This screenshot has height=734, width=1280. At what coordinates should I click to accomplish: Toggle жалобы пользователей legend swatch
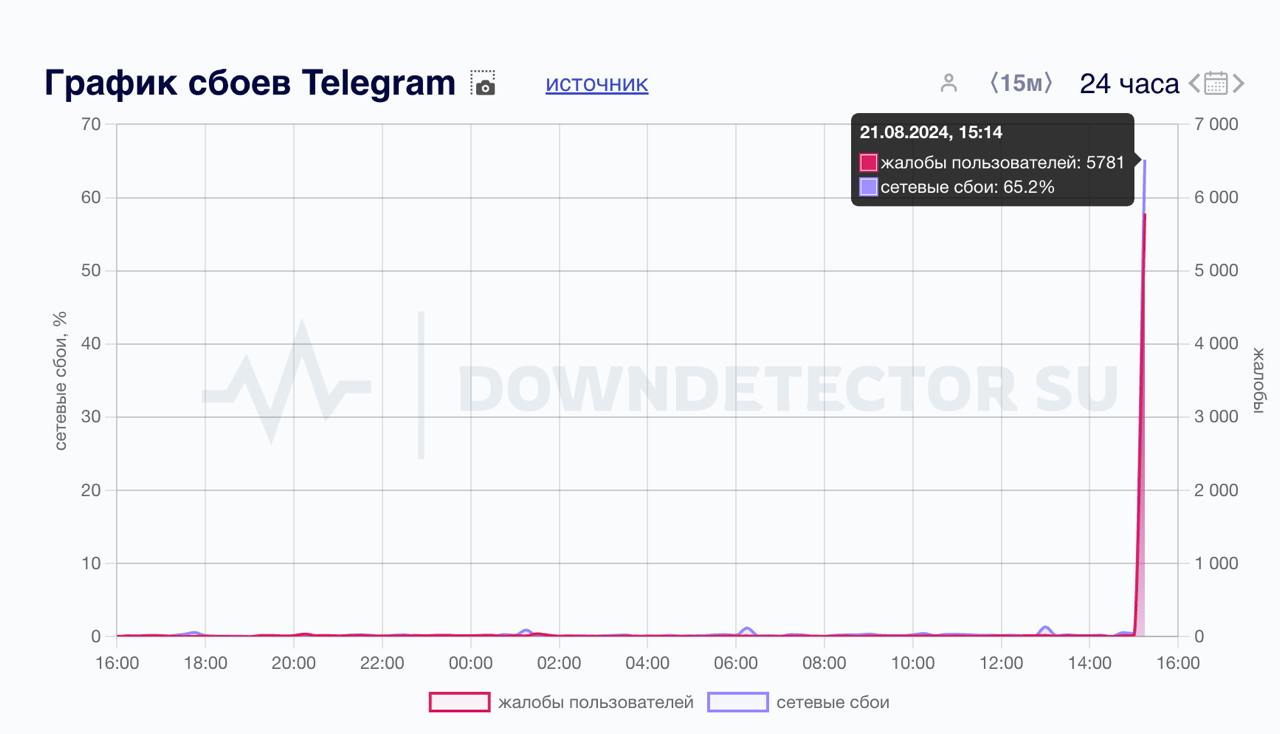pyautogui.click(x=459, y=702)
